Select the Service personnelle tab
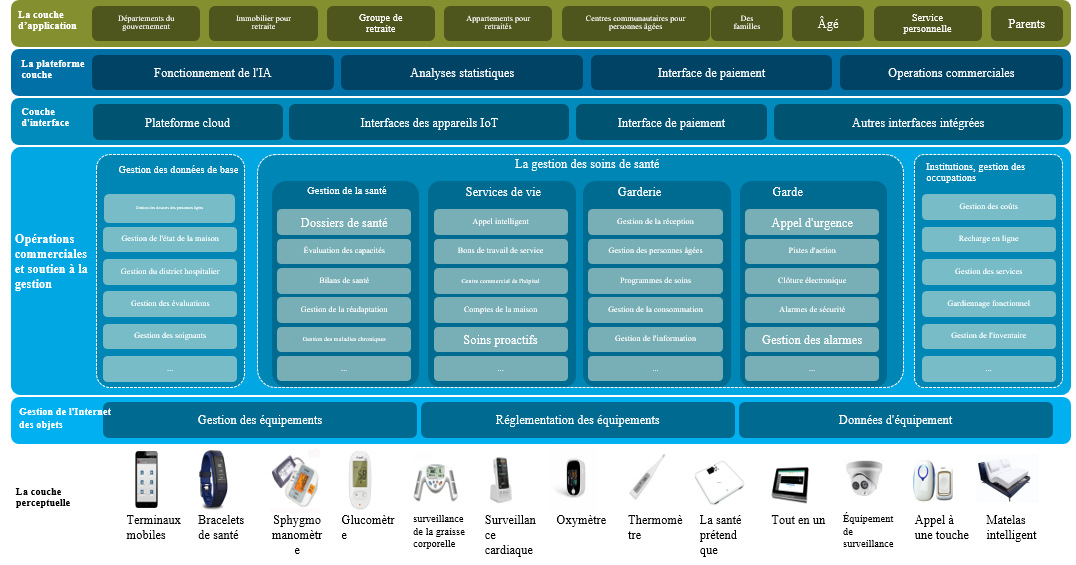The height and width of the screenshot is (565, 1076). coord(927,23)
